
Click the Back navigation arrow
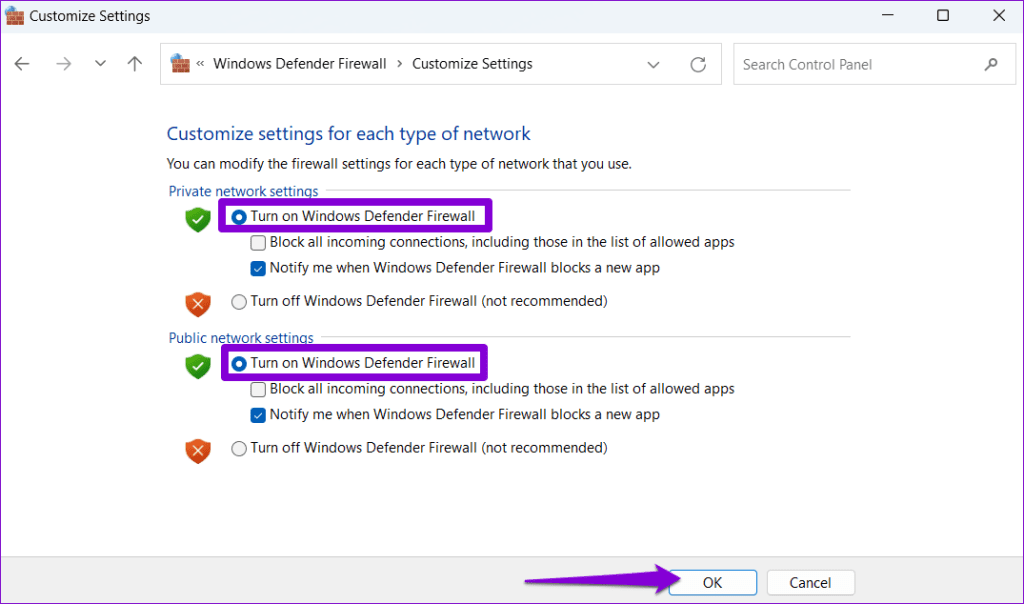[x=22, y=64]
